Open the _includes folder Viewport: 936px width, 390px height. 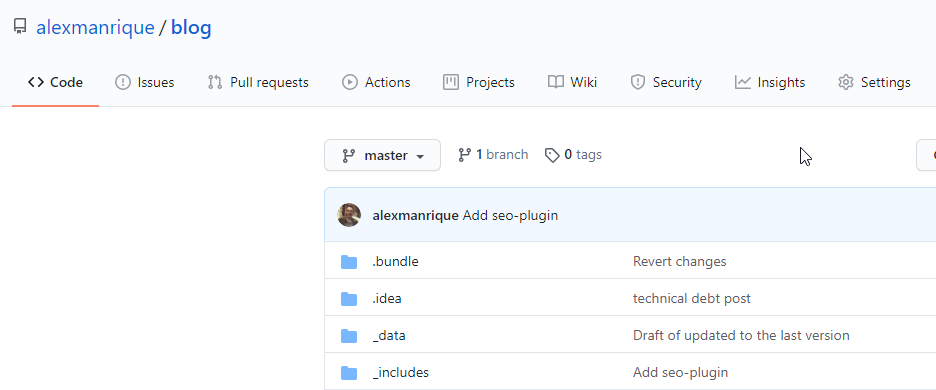pos(401,373)
